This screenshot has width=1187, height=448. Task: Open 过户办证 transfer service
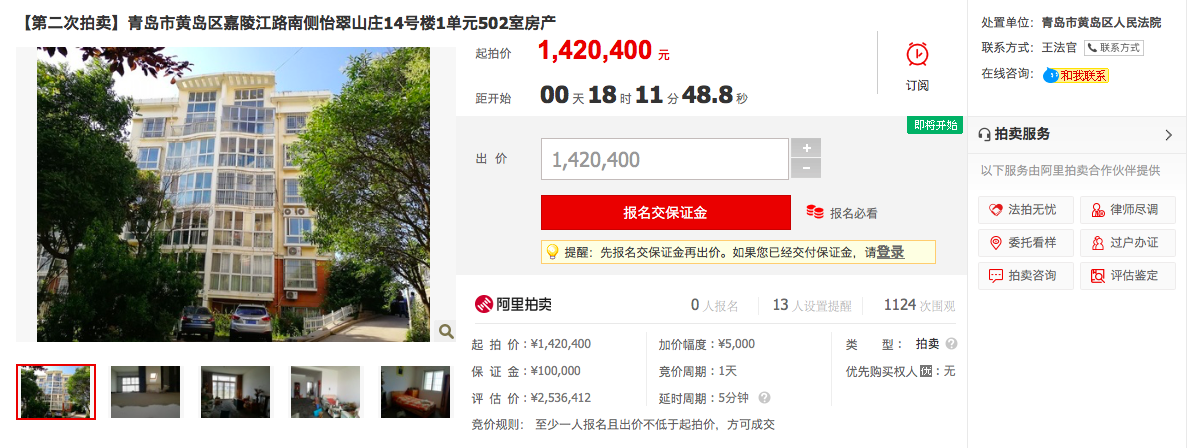1128,243
